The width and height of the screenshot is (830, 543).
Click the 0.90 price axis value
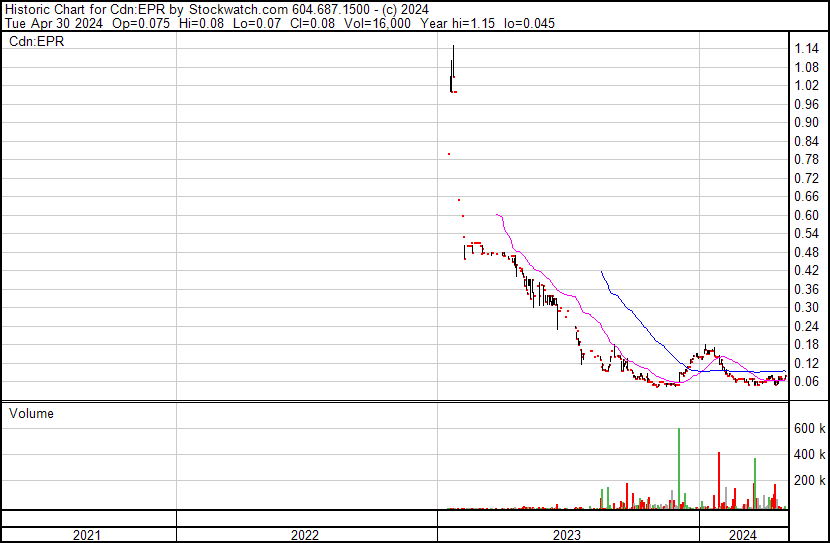tap(807, 123)
